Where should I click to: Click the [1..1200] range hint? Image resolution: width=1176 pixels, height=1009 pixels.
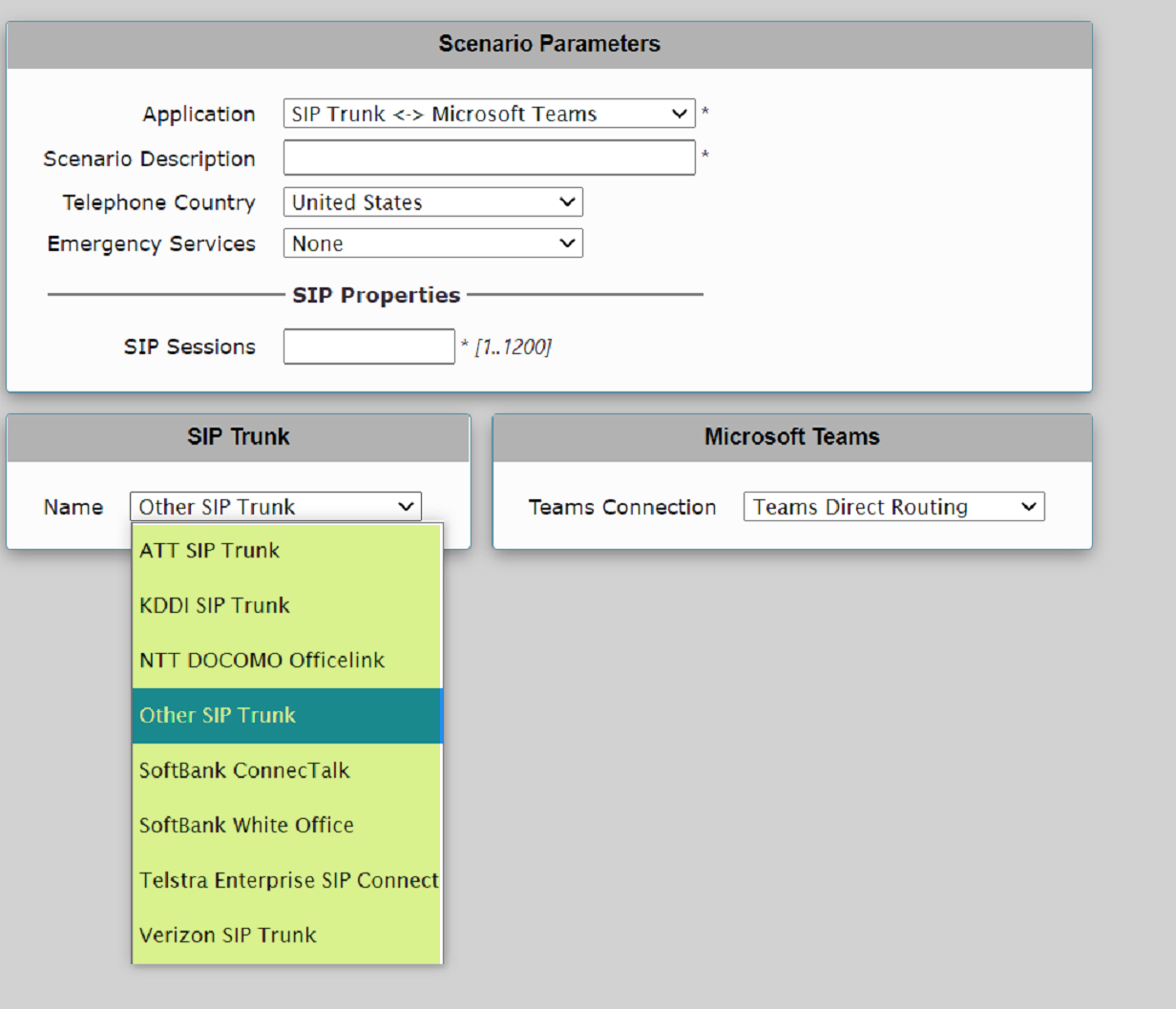[513, 347]
